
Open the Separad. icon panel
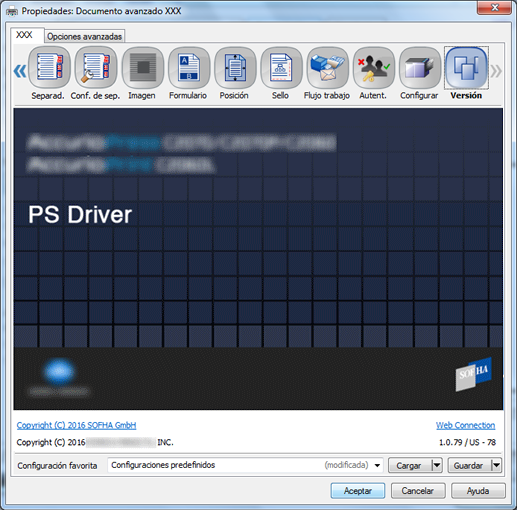pyautogui.click(x=49, y=68)
